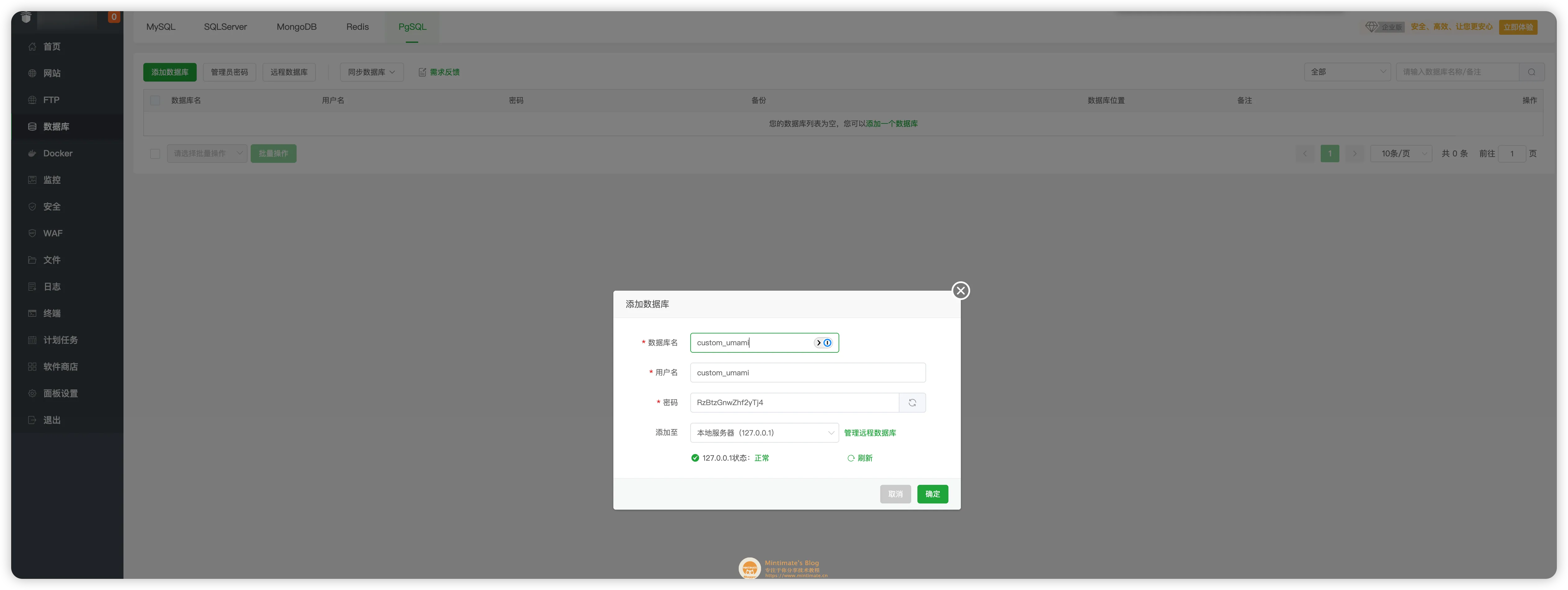Confirm the dialog with 确定 button
This screenshot has height=590, width=1568.
click(x=933, y=494)
